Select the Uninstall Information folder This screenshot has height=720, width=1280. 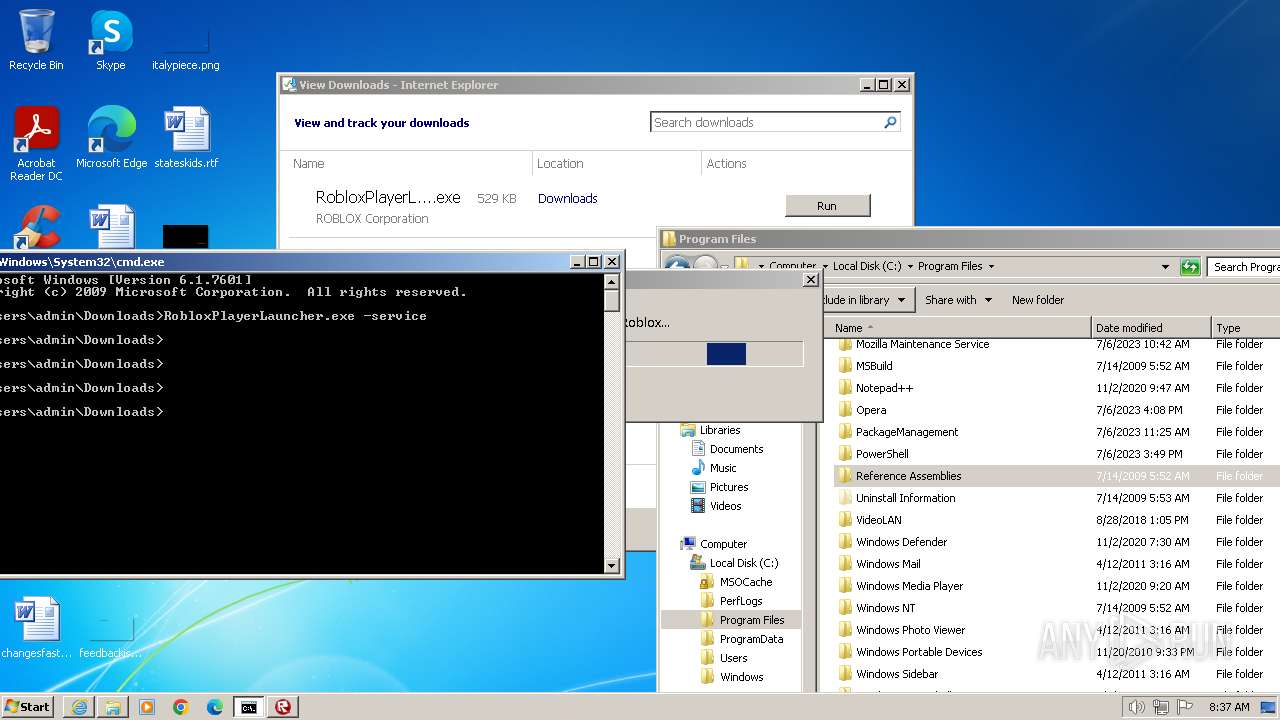tap(905, 498)
